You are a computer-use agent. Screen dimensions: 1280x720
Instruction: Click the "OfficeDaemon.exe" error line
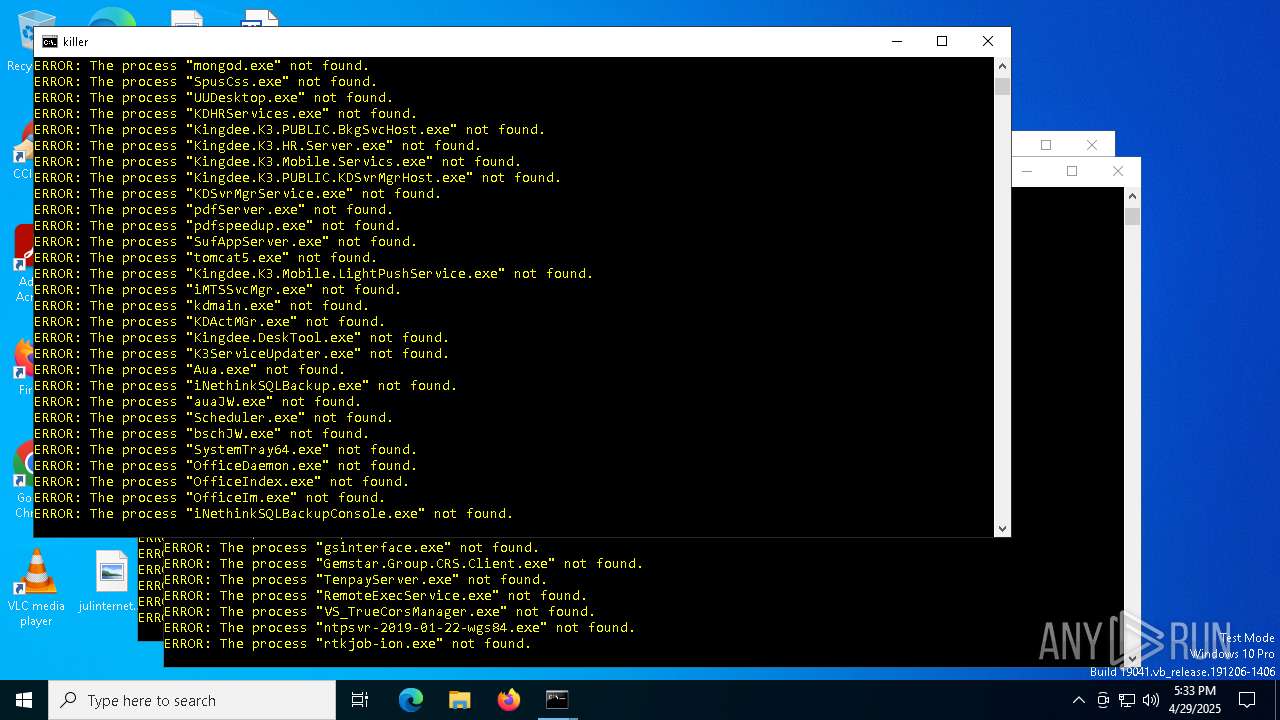(x=225, y=466)
